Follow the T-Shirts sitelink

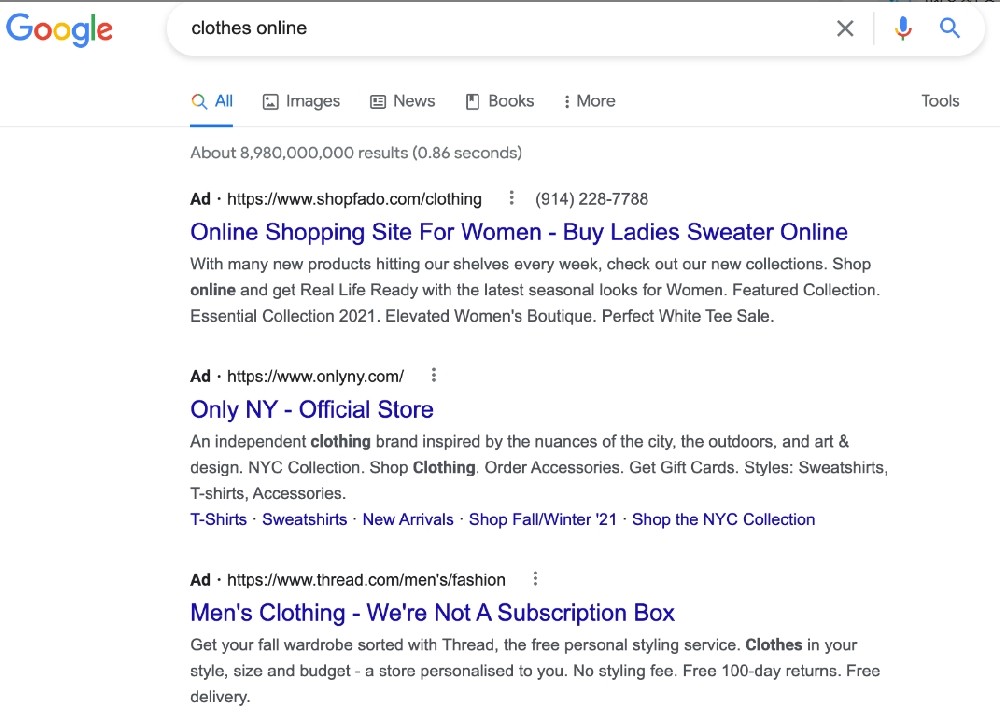(218, 520)
